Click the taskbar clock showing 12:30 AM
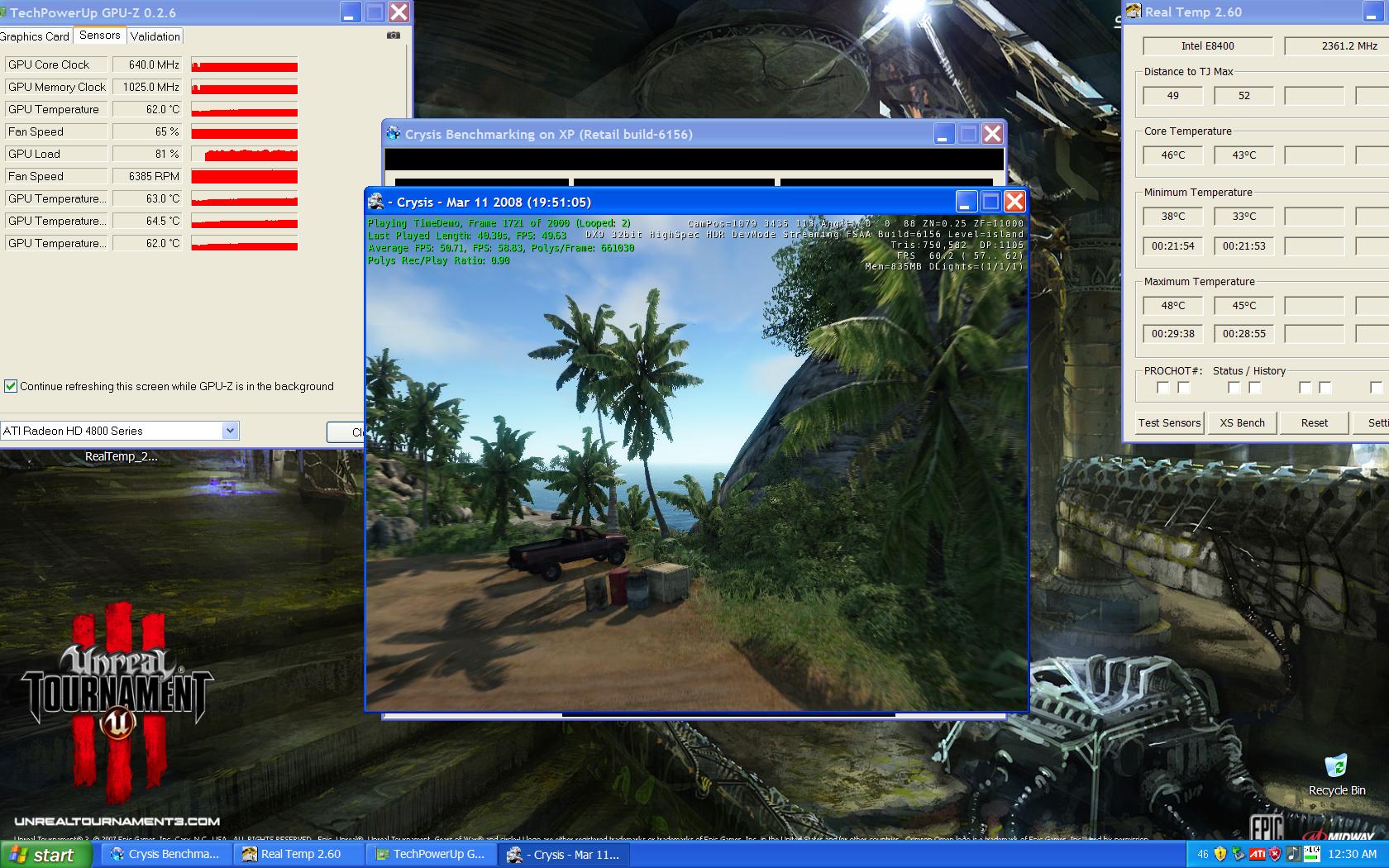 tap(1352, 854)
